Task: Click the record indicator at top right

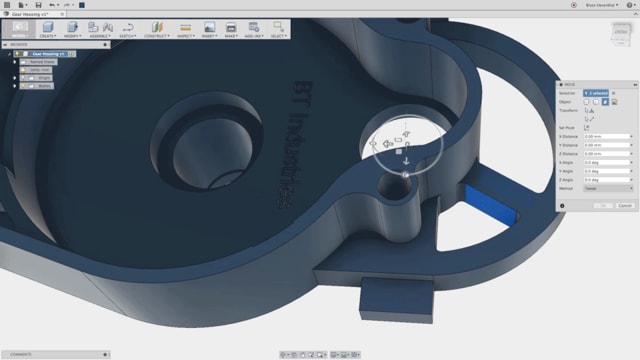Action: click(x=573, y=5)
